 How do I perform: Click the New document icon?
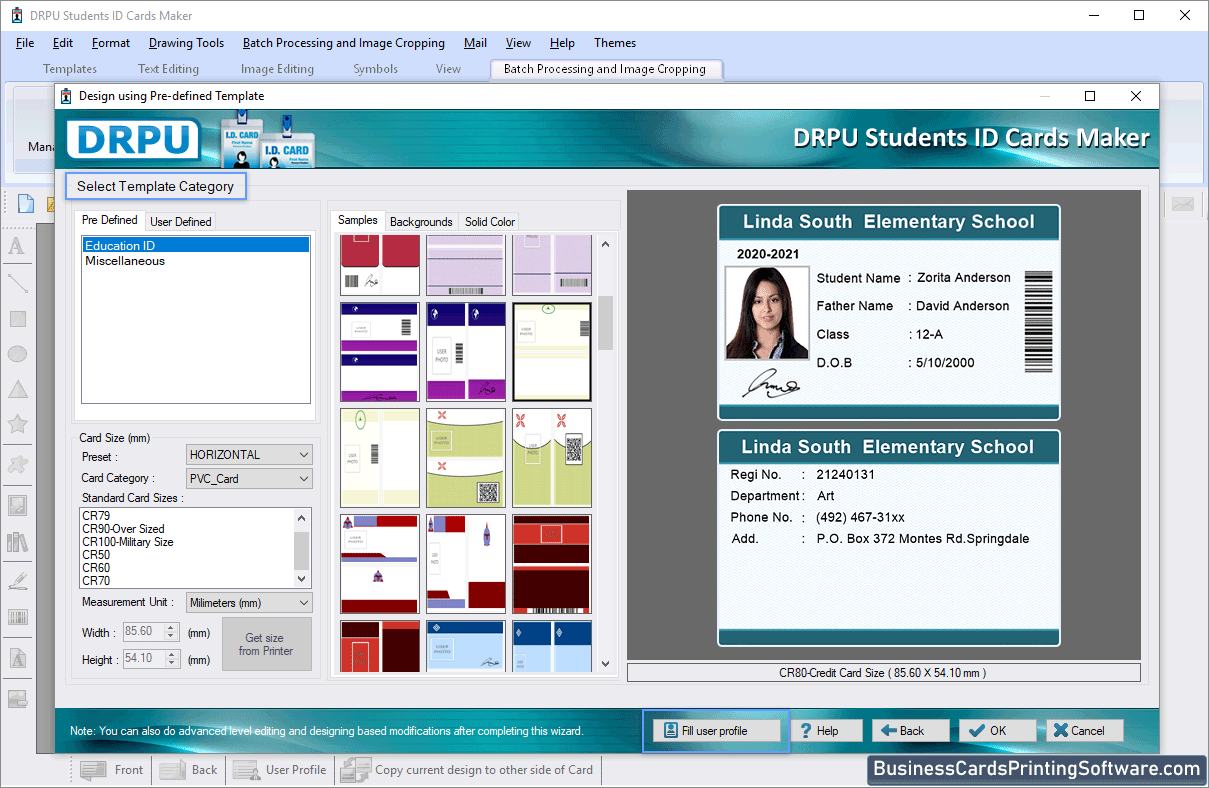[x=26, y=204]
